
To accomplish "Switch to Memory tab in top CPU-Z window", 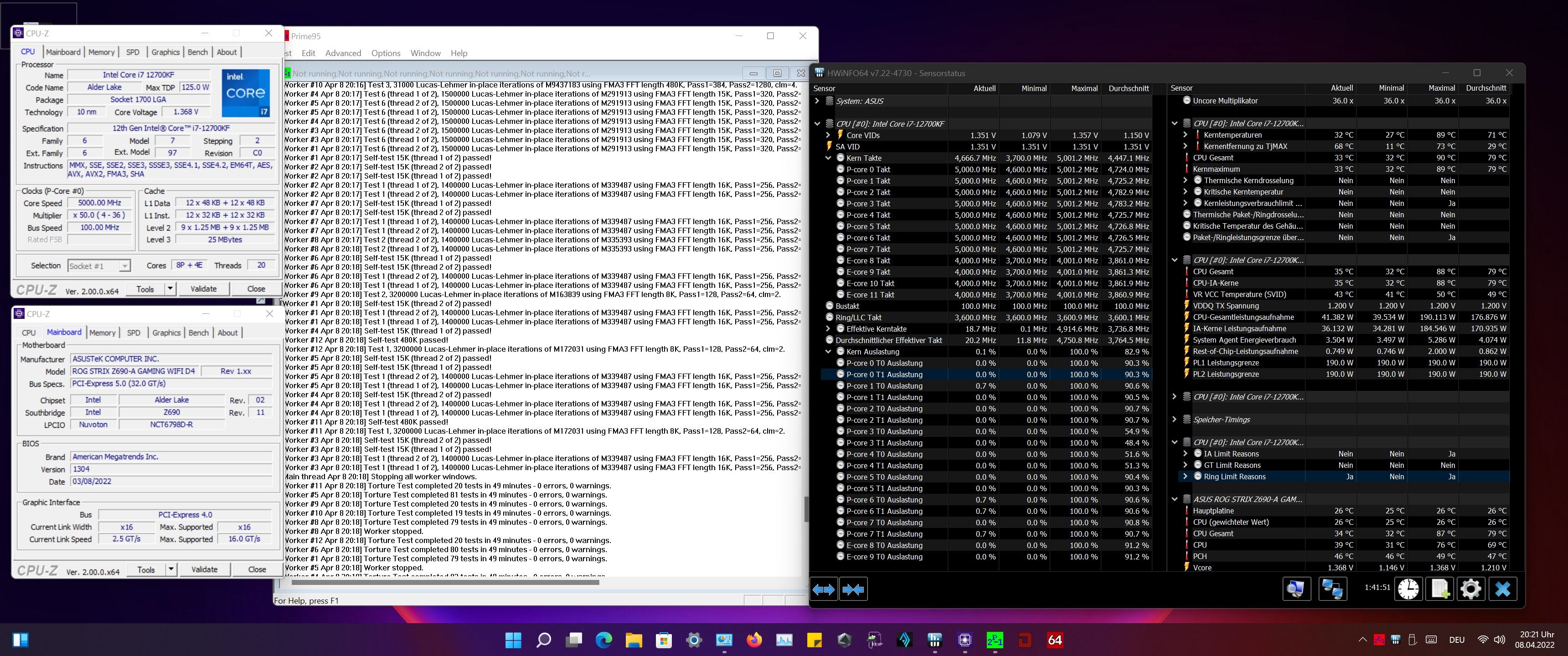I will point(101,52).
